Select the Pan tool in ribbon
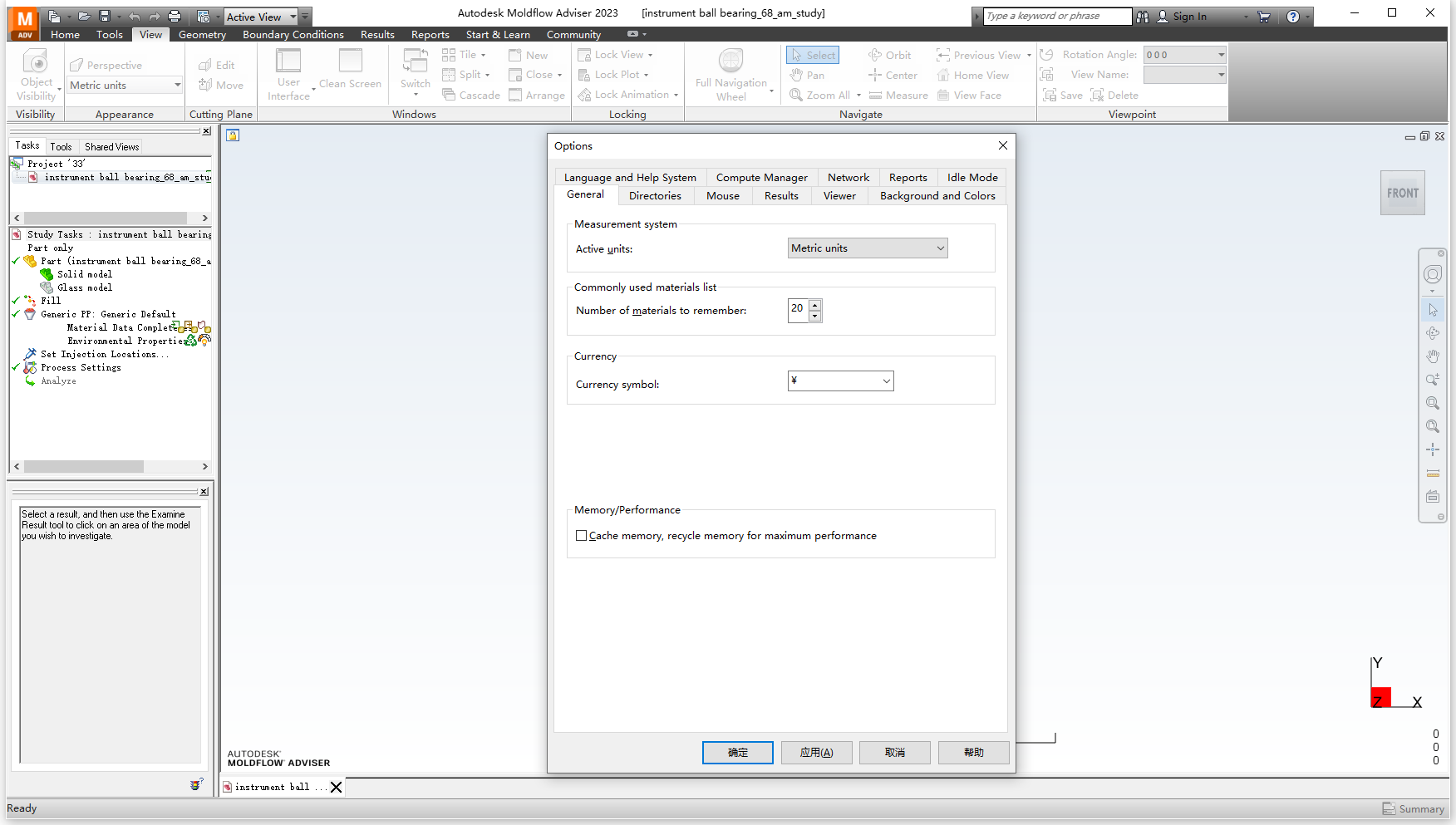The image size is (1456, 825). pos(807,75)
